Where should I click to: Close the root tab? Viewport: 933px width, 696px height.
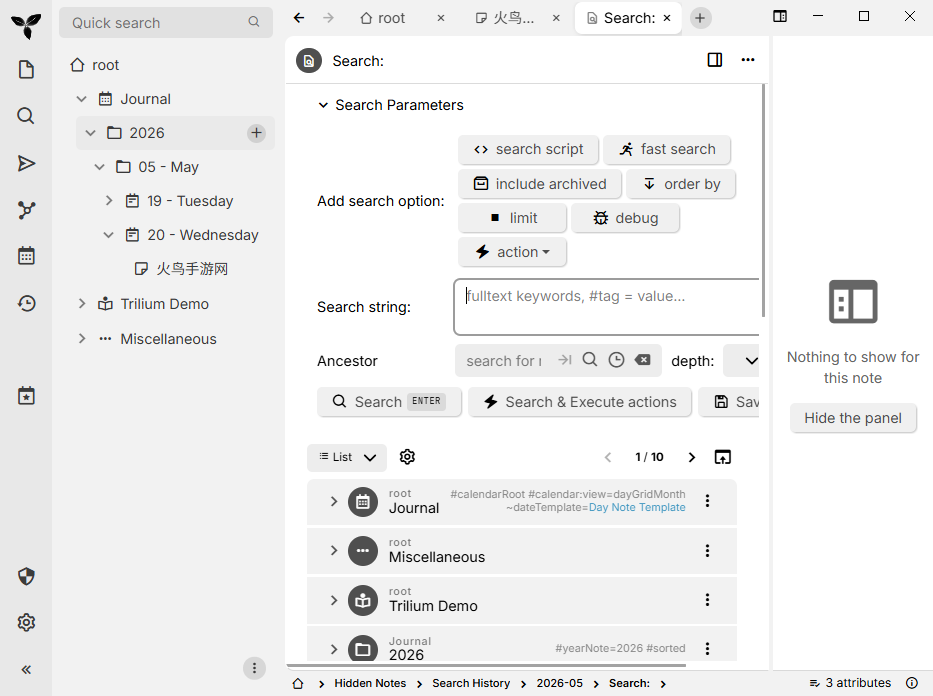[x=441, y=18]
